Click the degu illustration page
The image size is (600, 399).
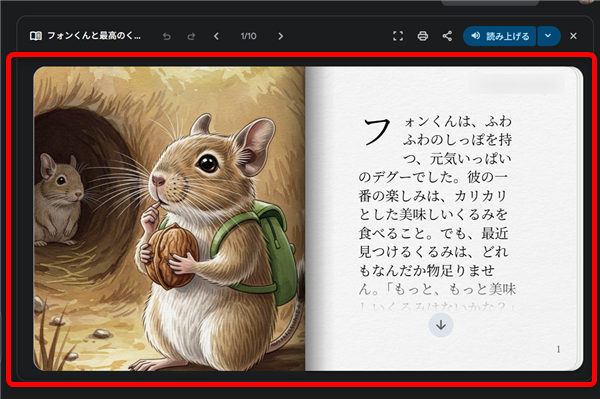(x=169, y=218)
